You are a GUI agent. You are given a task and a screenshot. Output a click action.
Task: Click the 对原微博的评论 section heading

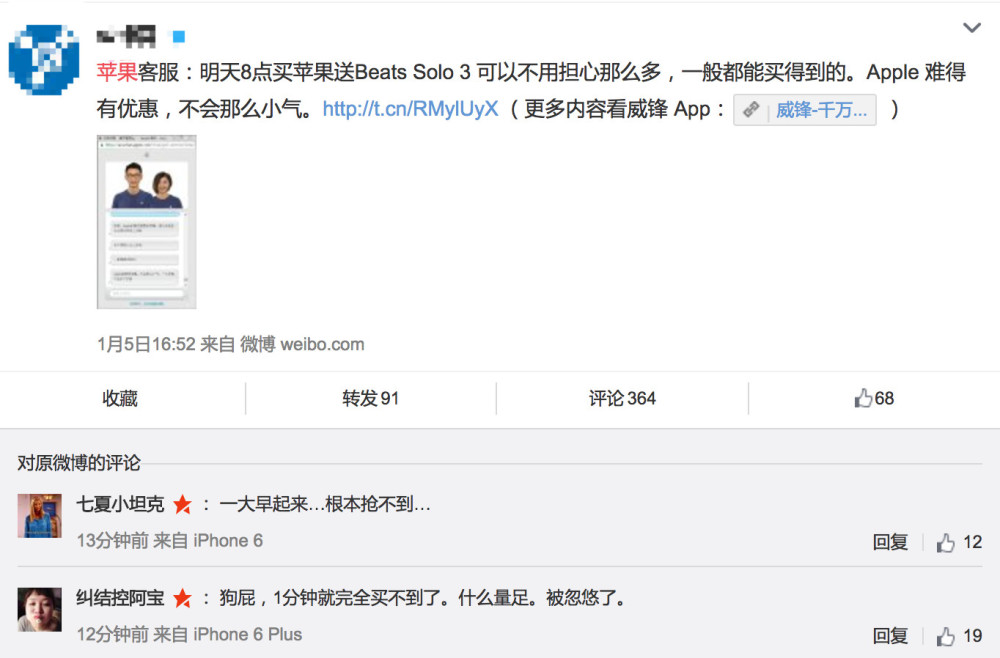[x=79, y=463]
